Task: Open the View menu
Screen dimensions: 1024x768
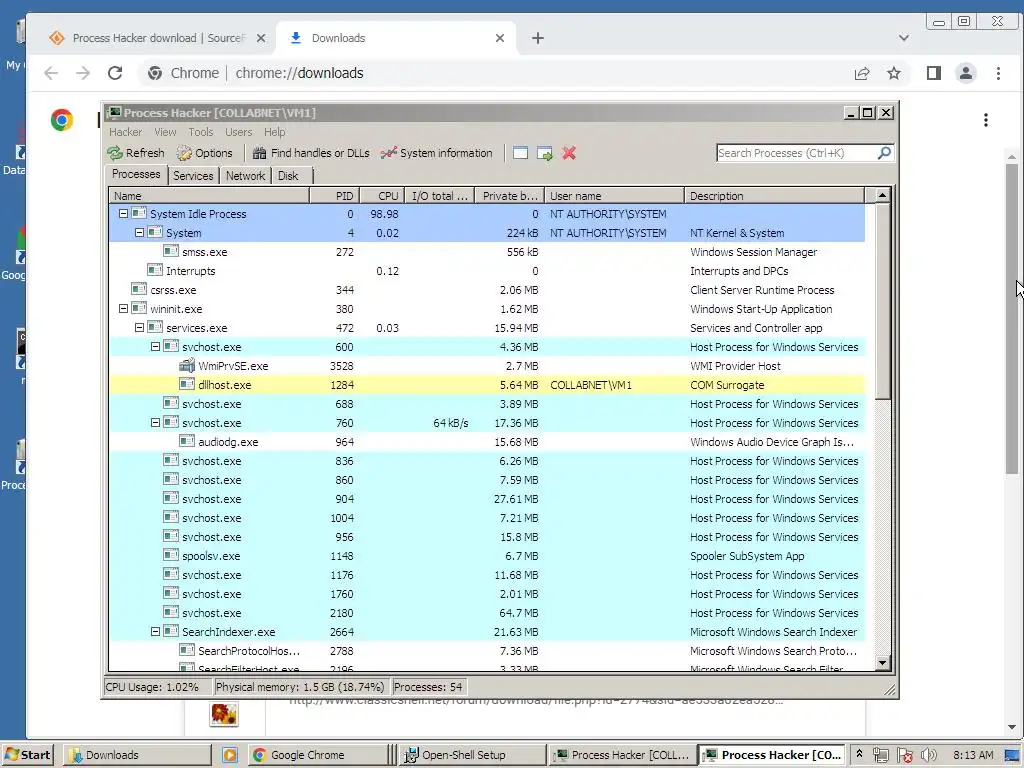Action: [x=165, y=132]
